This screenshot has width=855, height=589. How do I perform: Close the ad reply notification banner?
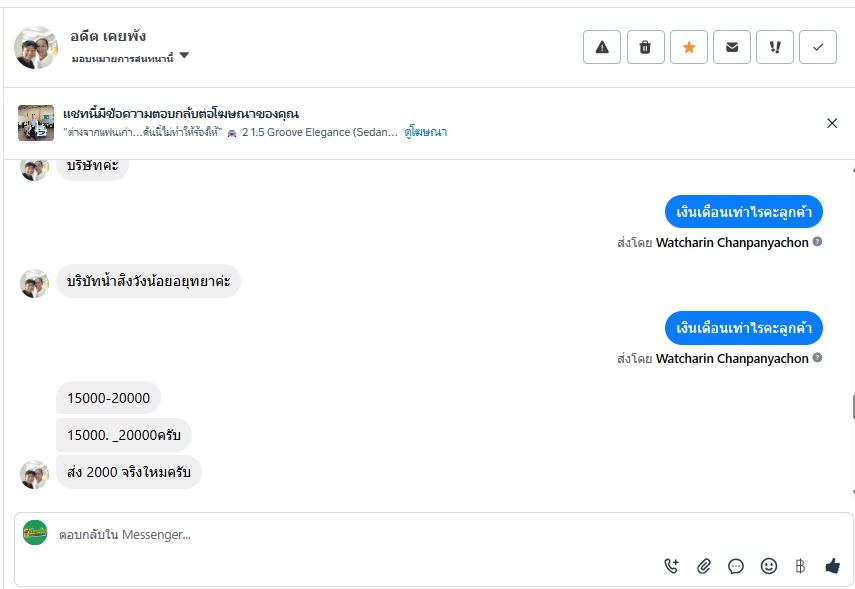pos(832,123)
